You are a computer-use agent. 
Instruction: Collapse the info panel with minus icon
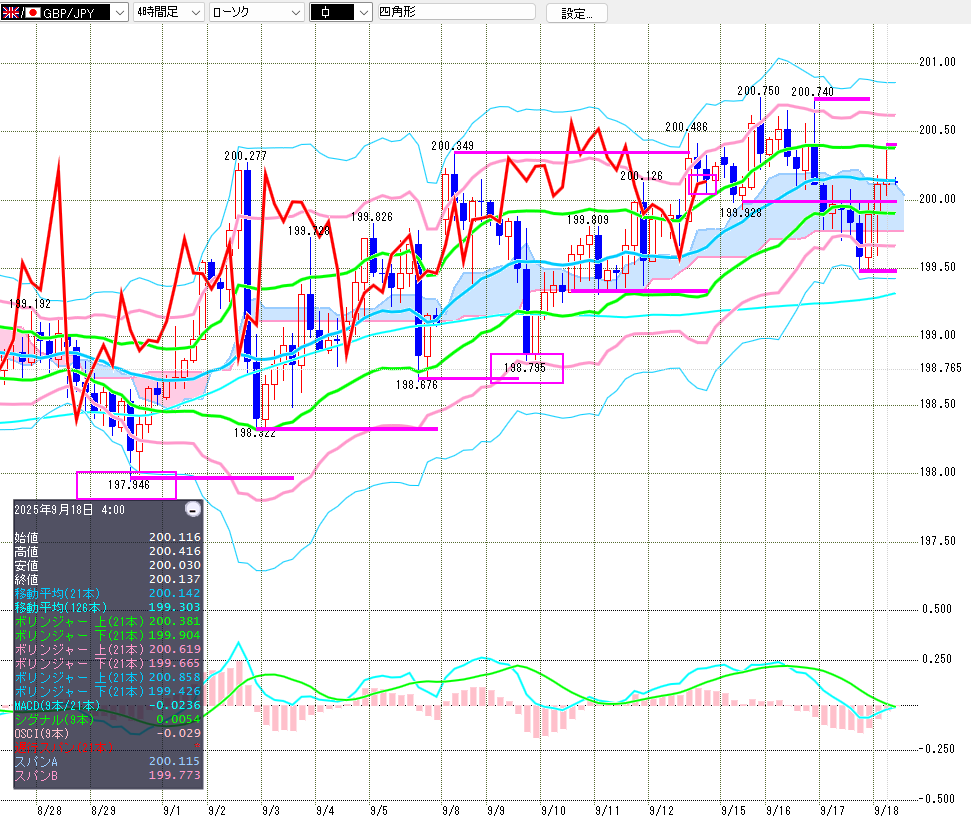193,509
